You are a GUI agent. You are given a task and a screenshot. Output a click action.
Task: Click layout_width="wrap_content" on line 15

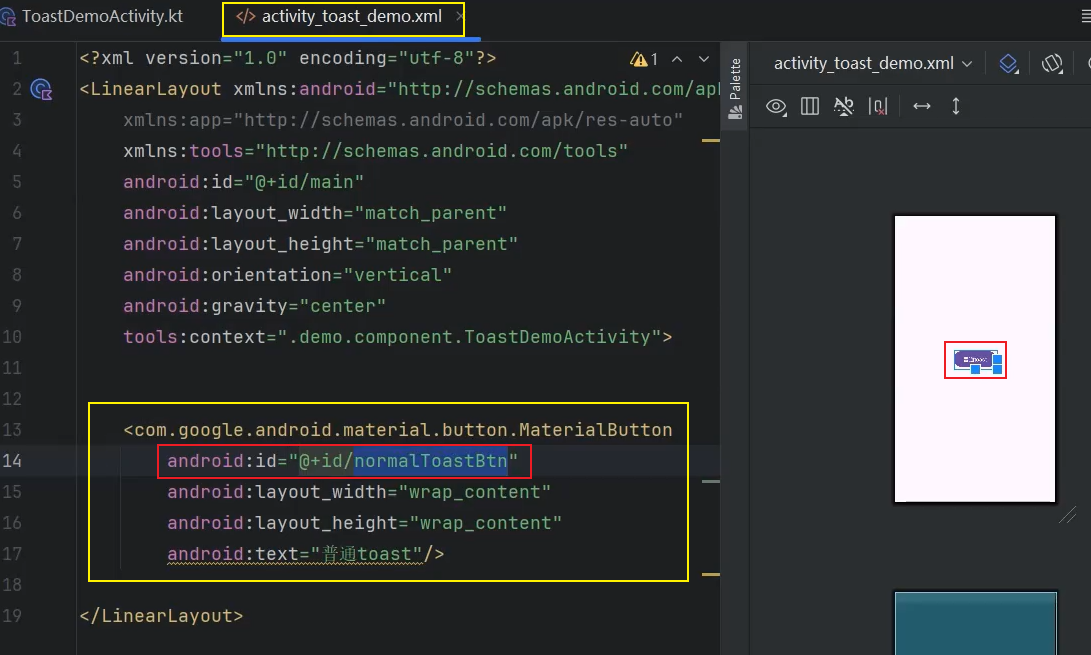359,492
